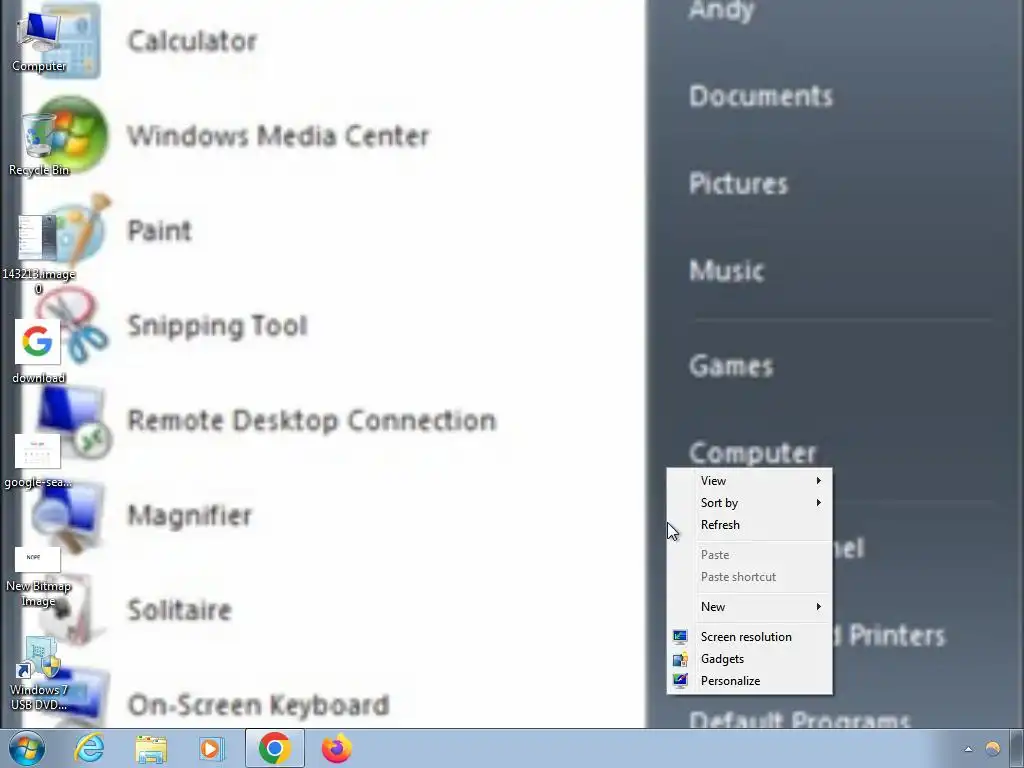Launch Solitaire from the Start menu
The height and width of the screenshot is (768, 1024).
[x=180, y=611]
